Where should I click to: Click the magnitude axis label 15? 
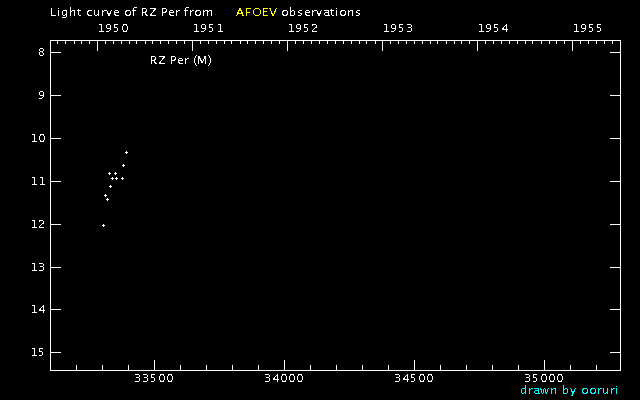pos(38,352)
